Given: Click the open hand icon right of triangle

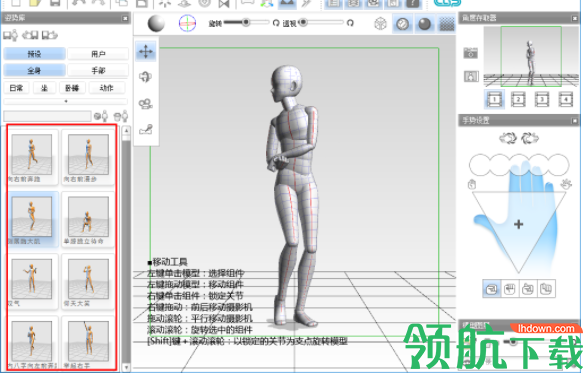Looking at the screenshot, I should click(x=566, y=184).
